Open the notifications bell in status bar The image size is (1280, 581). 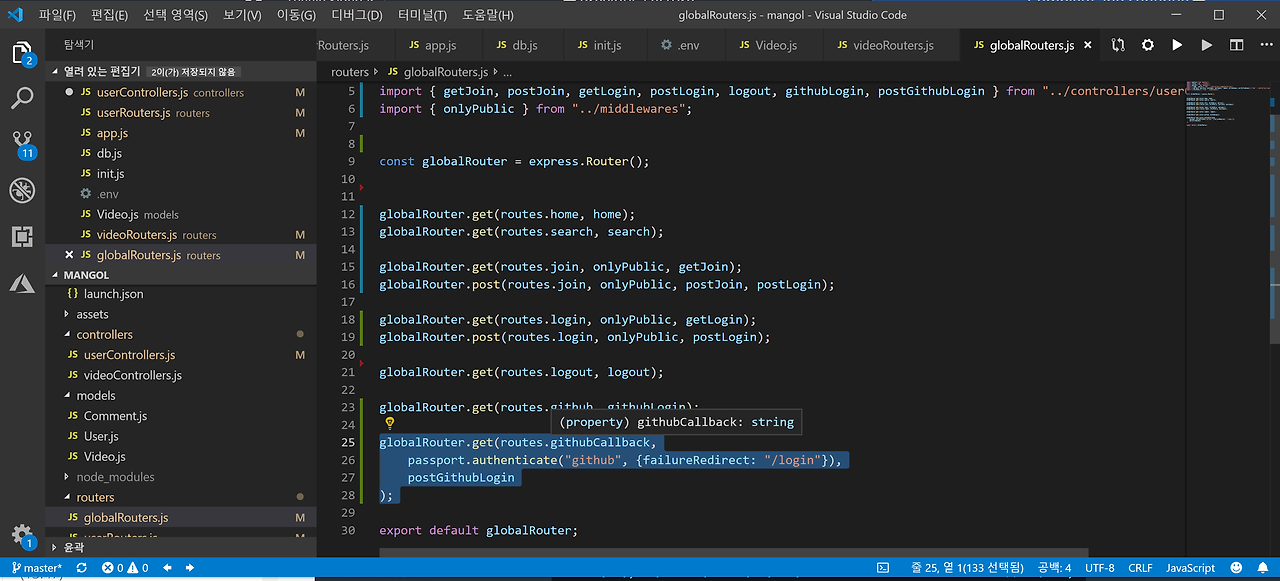(1261, 568)
